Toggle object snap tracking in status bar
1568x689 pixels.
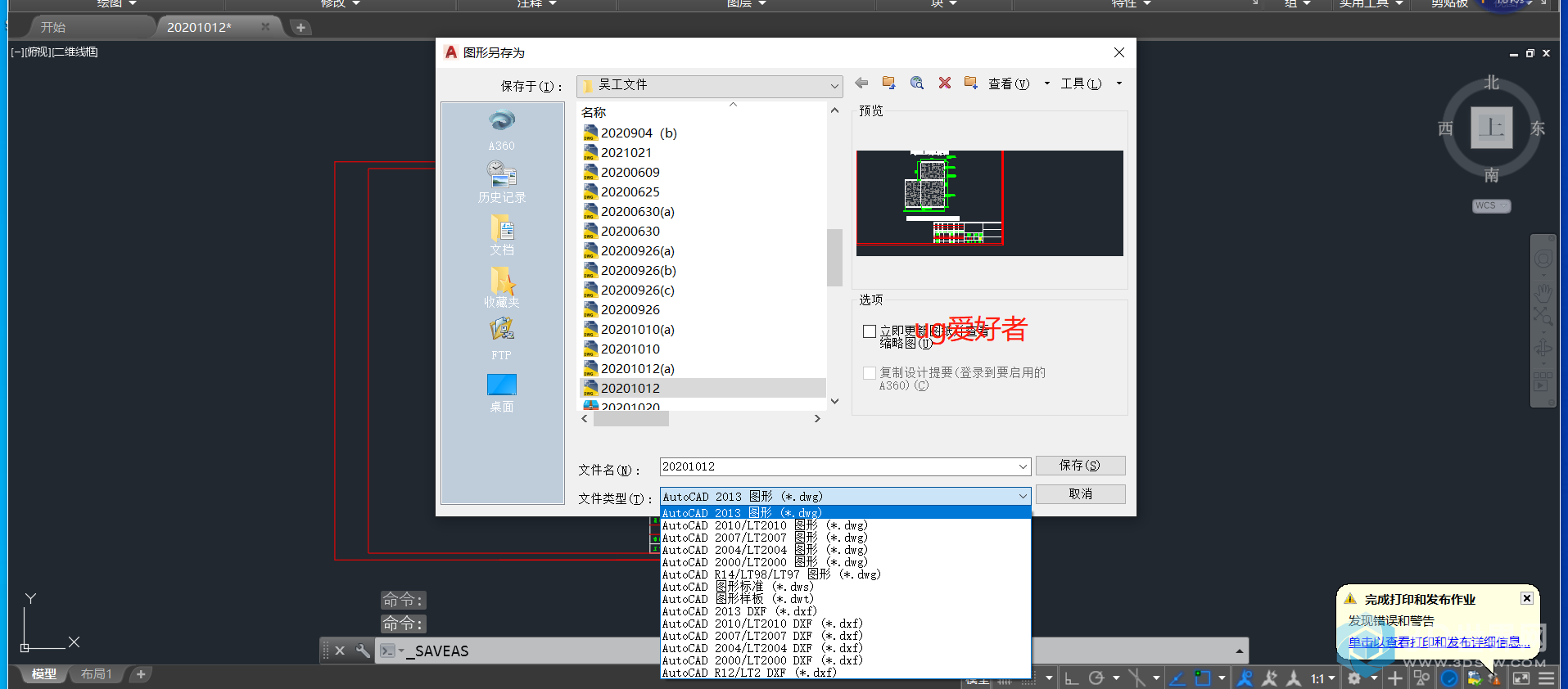(1177, 678)
